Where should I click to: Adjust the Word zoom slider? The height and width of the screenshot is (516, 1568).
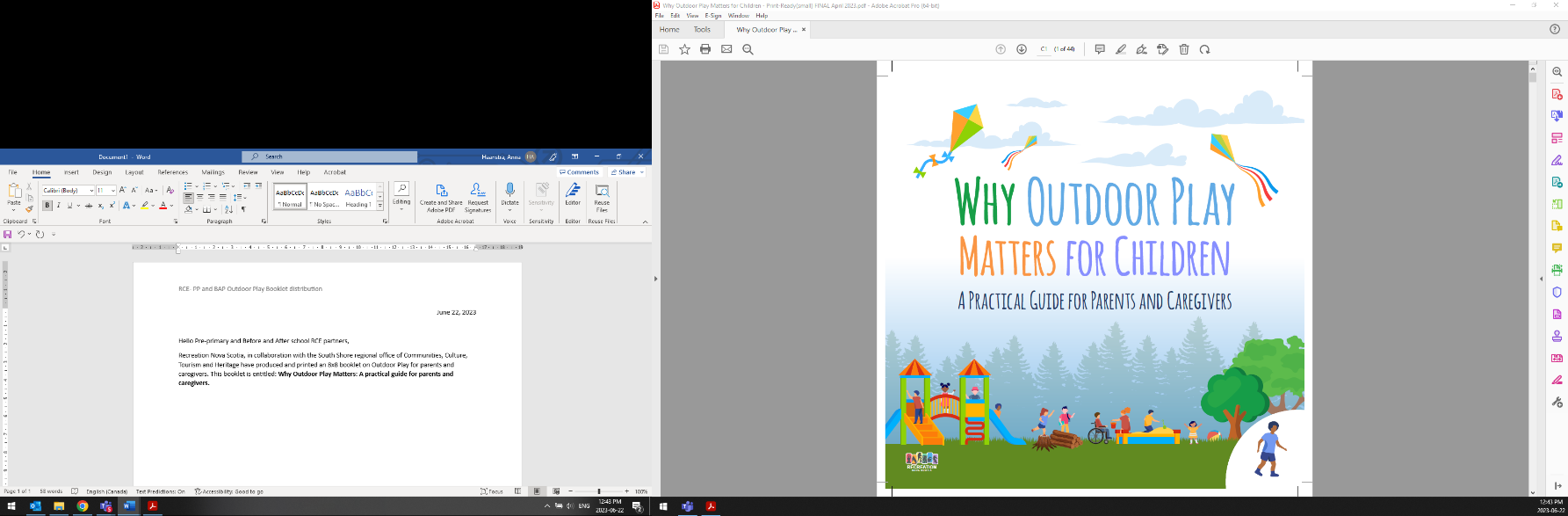pos(599,491)
